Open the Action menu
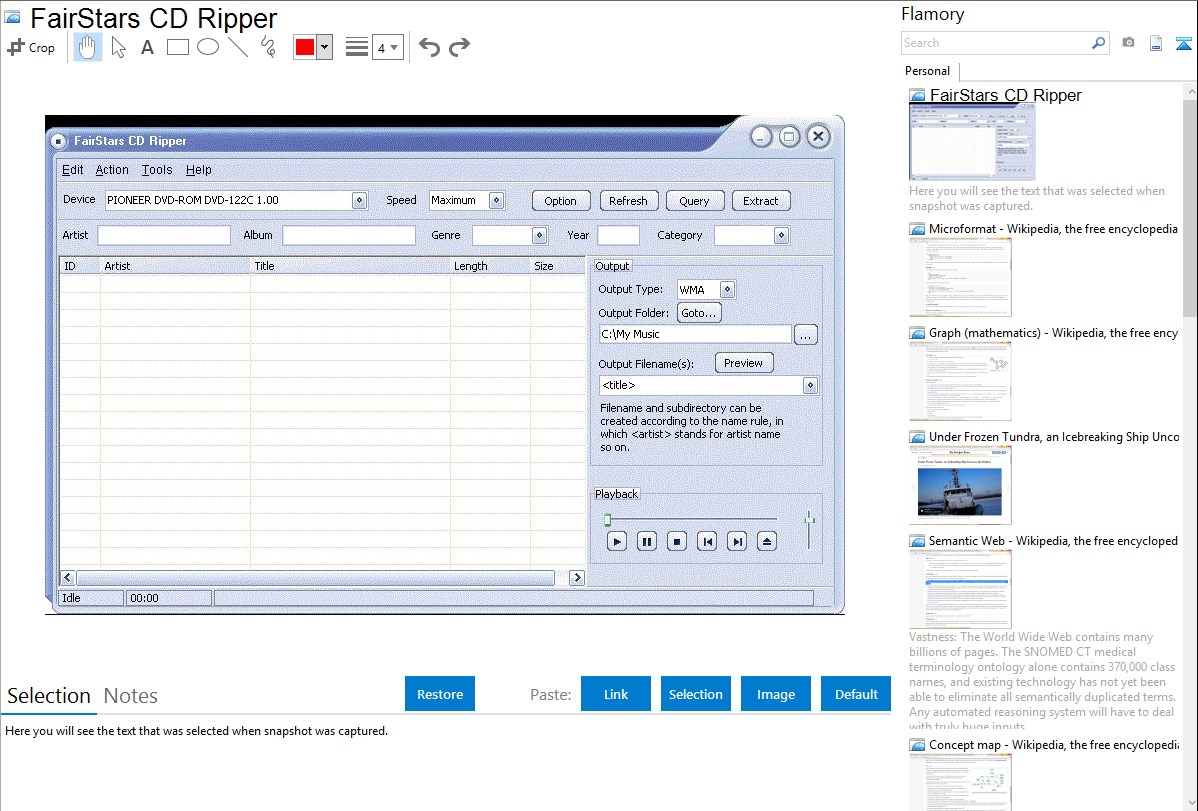 tap(112, 170)
